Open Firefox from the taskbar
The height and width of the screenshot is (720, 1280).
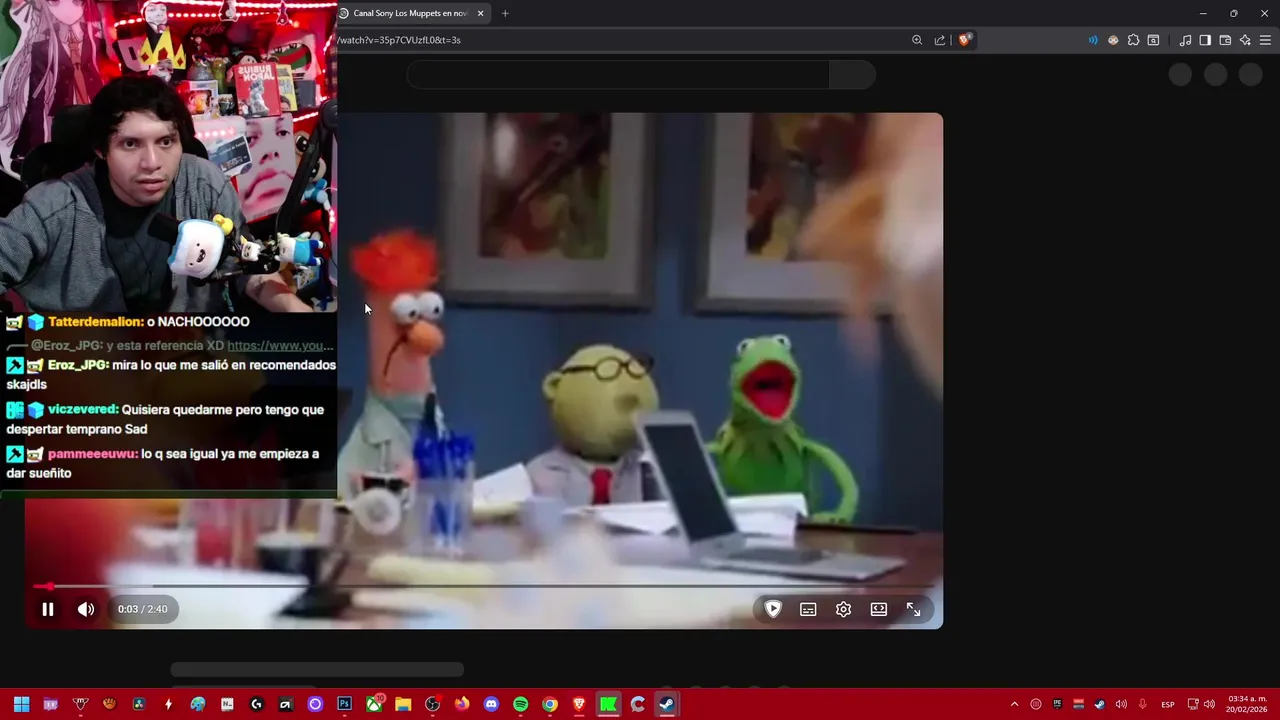point(462,704)
